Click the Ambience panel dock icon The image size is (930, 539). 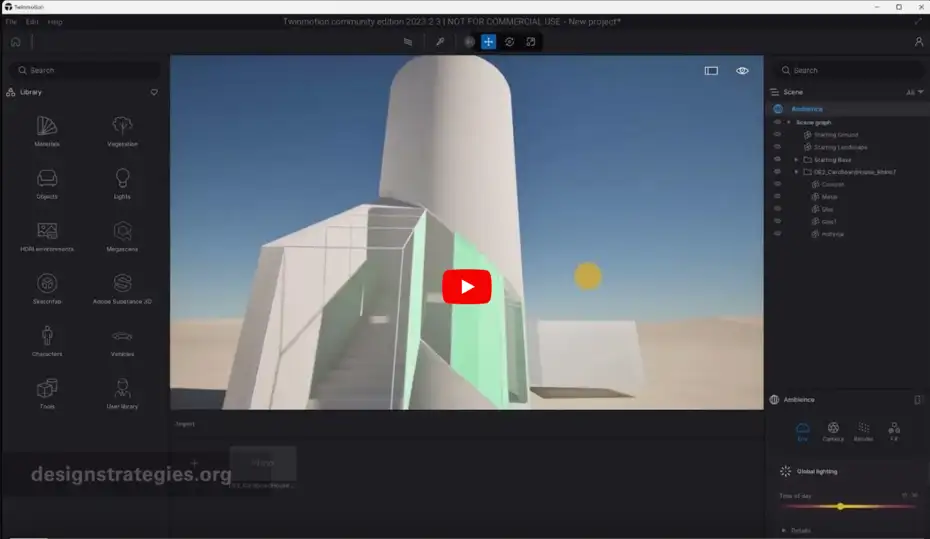point(918,400)
